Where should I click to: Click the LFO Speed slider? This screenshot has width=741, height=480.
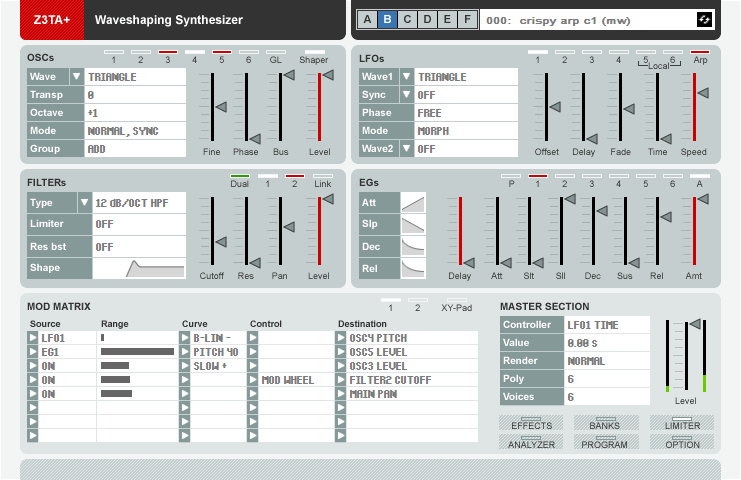[694, 107]
